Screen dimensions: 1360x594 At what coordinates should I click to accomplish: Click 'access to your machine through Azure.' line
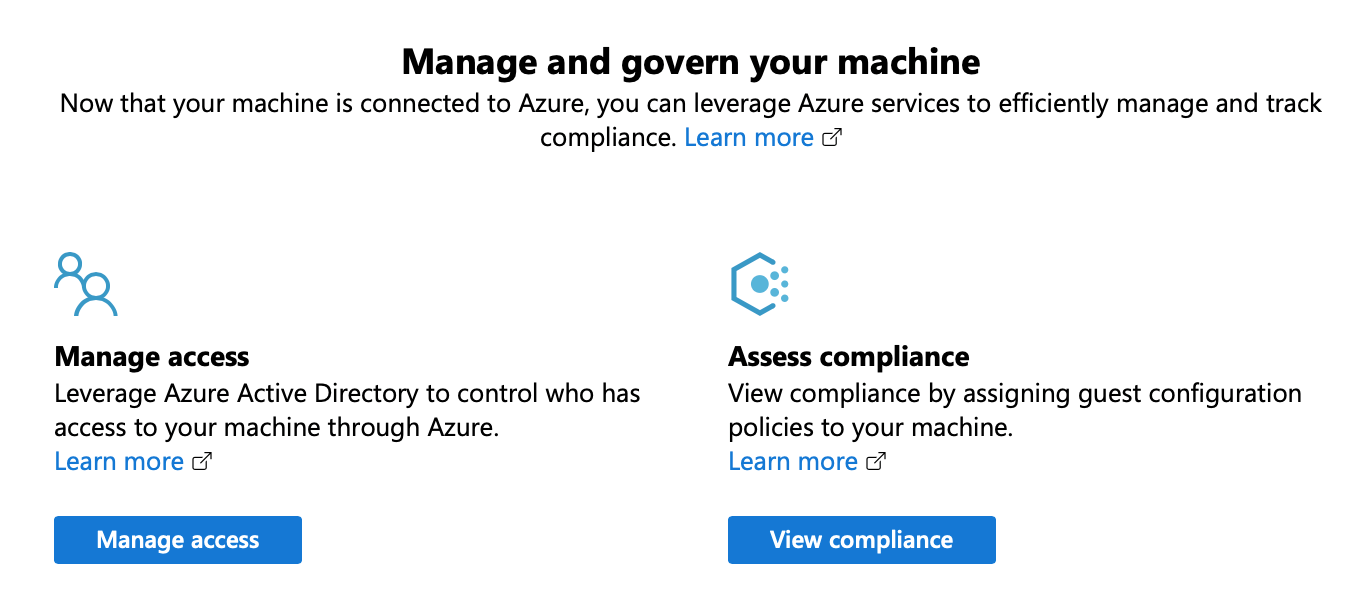tap(276, 427)
